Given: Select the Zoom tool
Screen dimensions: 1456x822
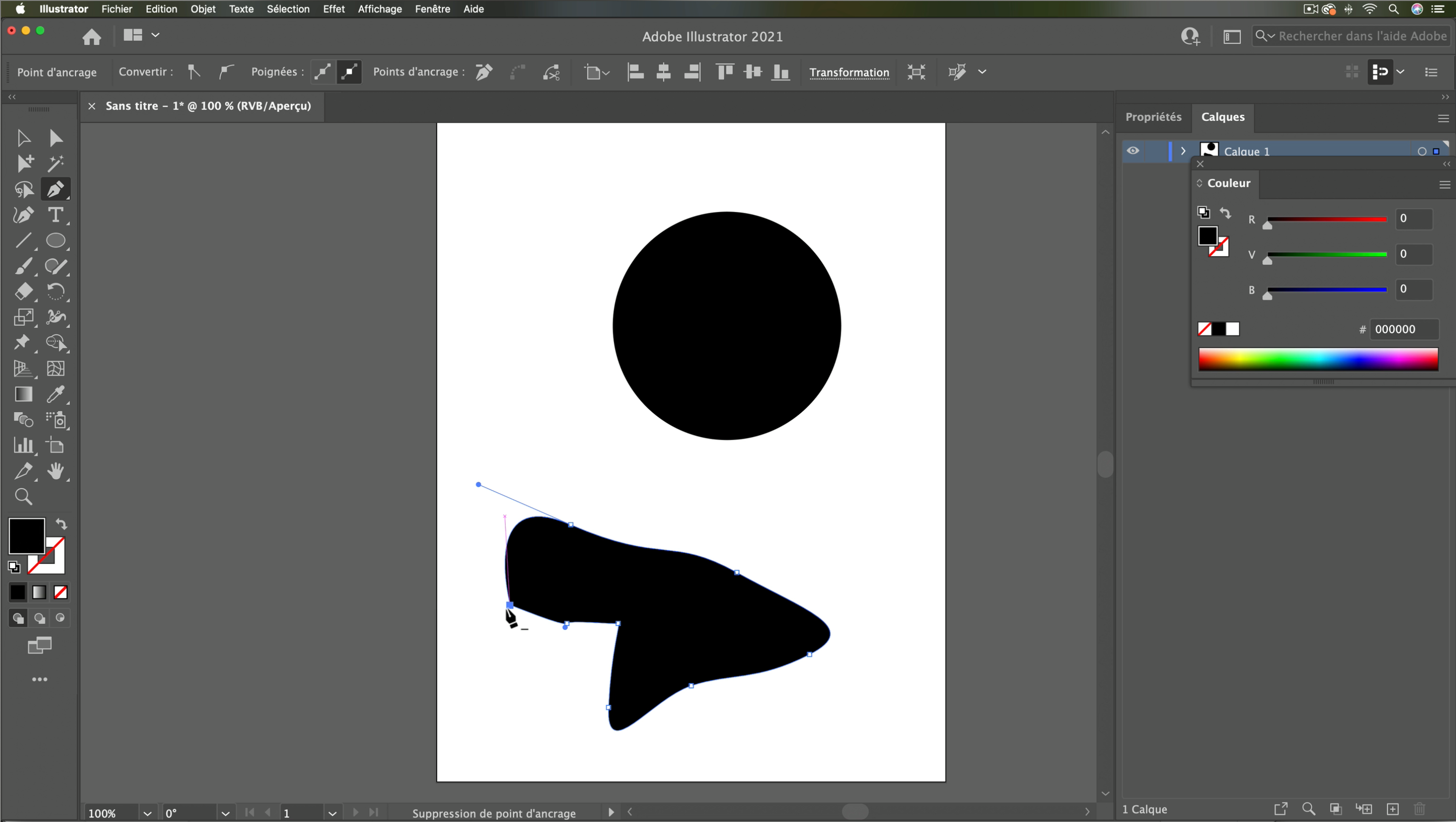Looking at the screenshot, I should 23,496.
